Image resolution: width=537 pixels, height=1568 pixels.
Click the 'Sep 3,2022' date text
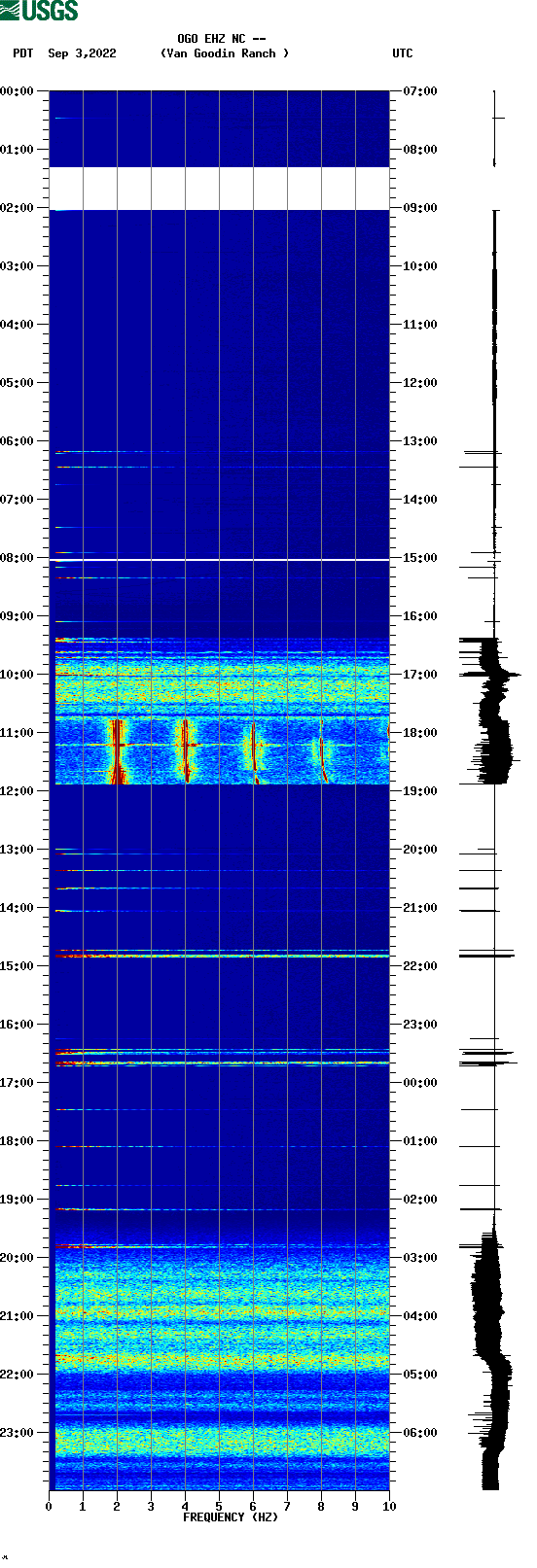[x=82, y=53]
